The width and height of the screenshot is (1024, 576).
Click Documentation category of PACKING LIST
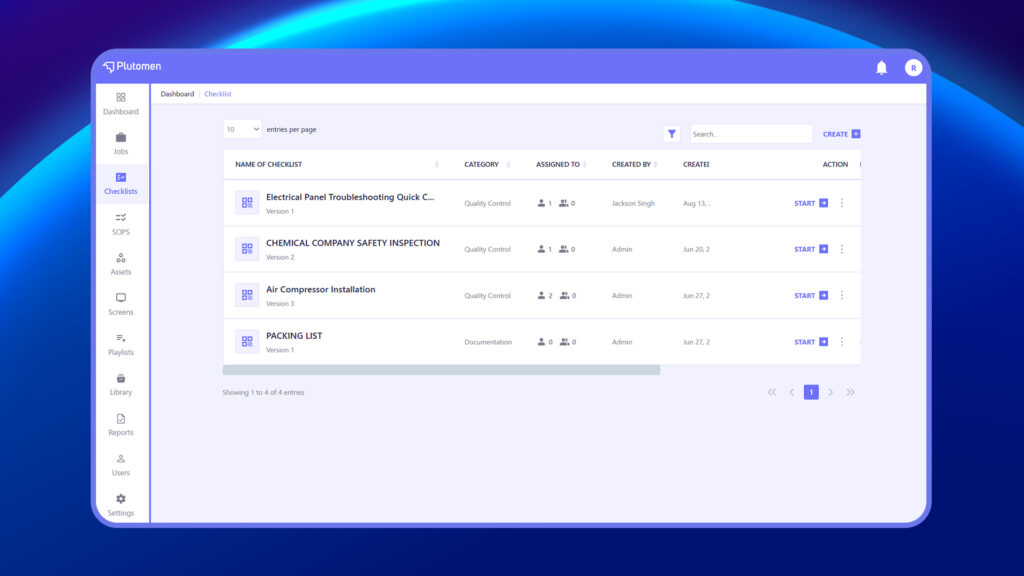488,342
